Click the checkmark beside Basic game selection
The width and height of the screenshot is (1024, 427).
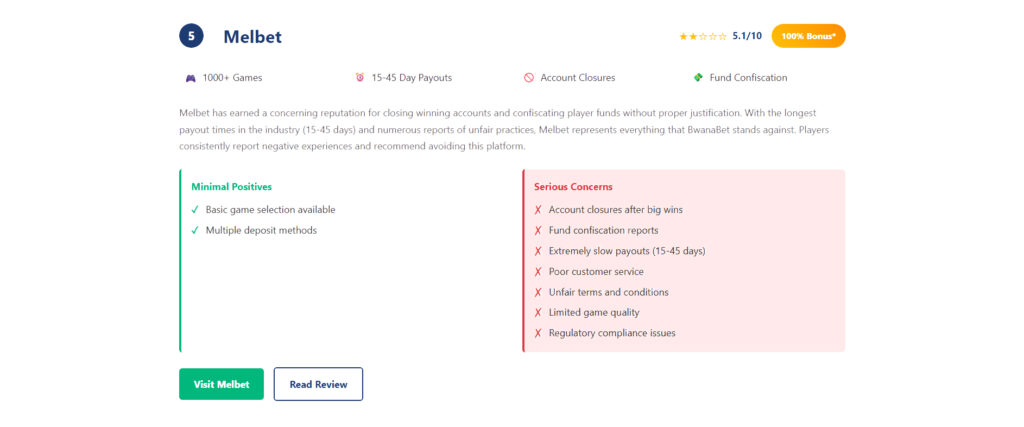tap(195, 210)
